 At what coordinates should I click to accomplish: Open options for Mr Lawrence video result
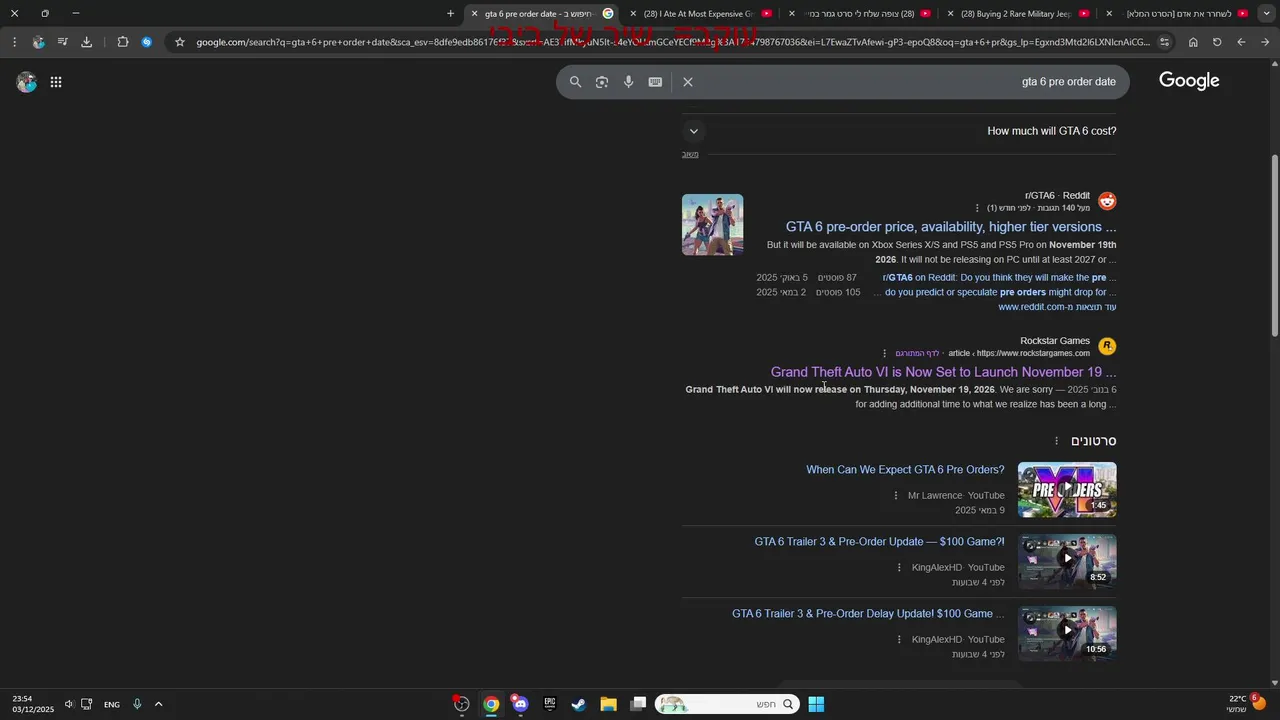(896, 496)
